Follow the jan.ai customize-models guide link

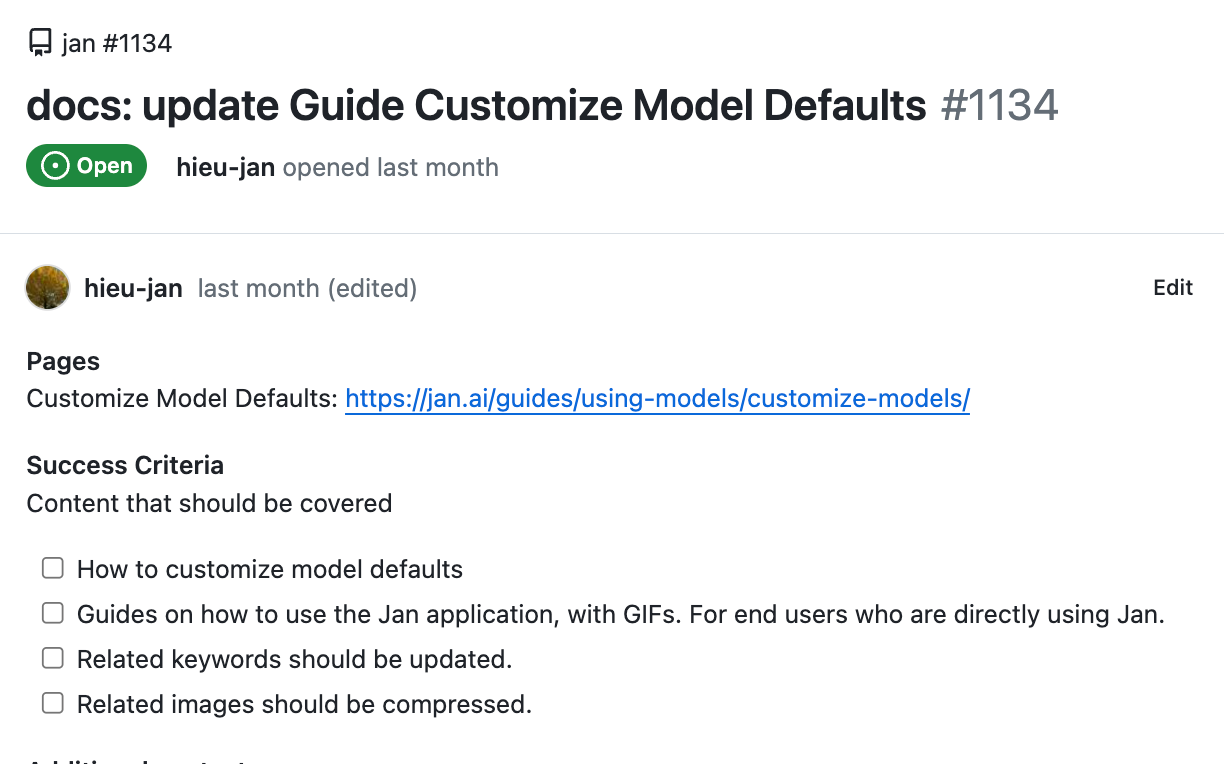click(x=657, y=399)
